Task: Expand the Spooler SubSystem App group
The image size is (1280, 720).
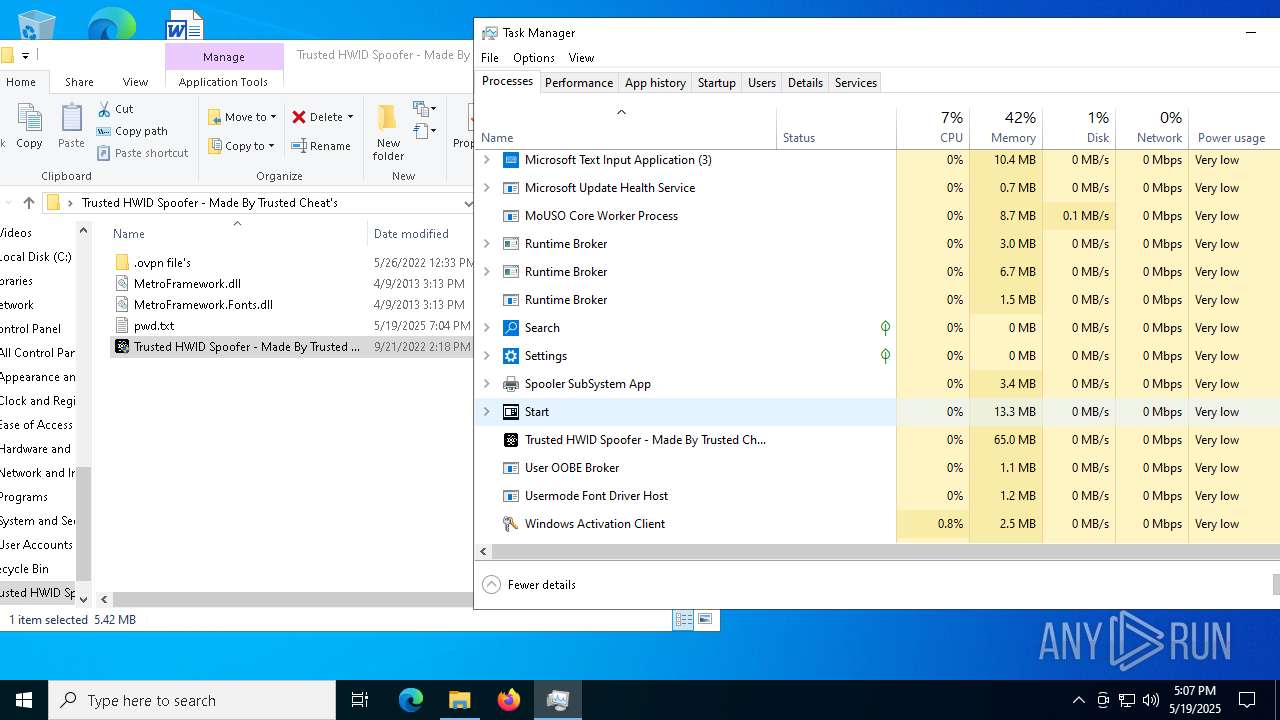Action: (487, 384)
